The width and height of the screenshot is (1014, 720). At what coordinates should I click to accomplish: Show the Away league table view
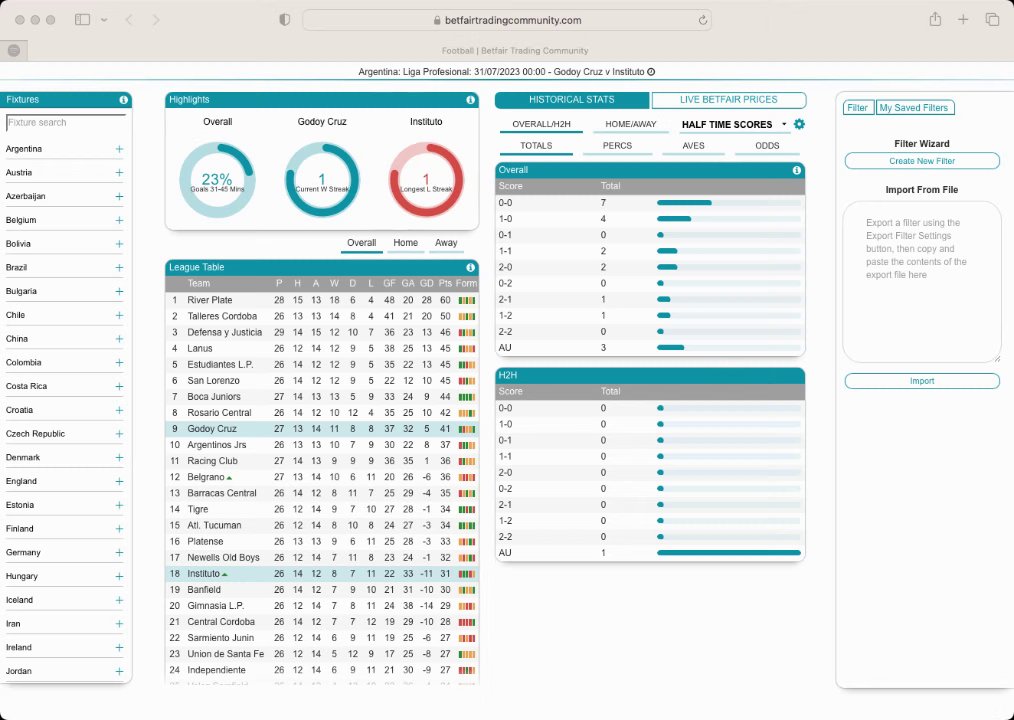click(x=446, y=243)
